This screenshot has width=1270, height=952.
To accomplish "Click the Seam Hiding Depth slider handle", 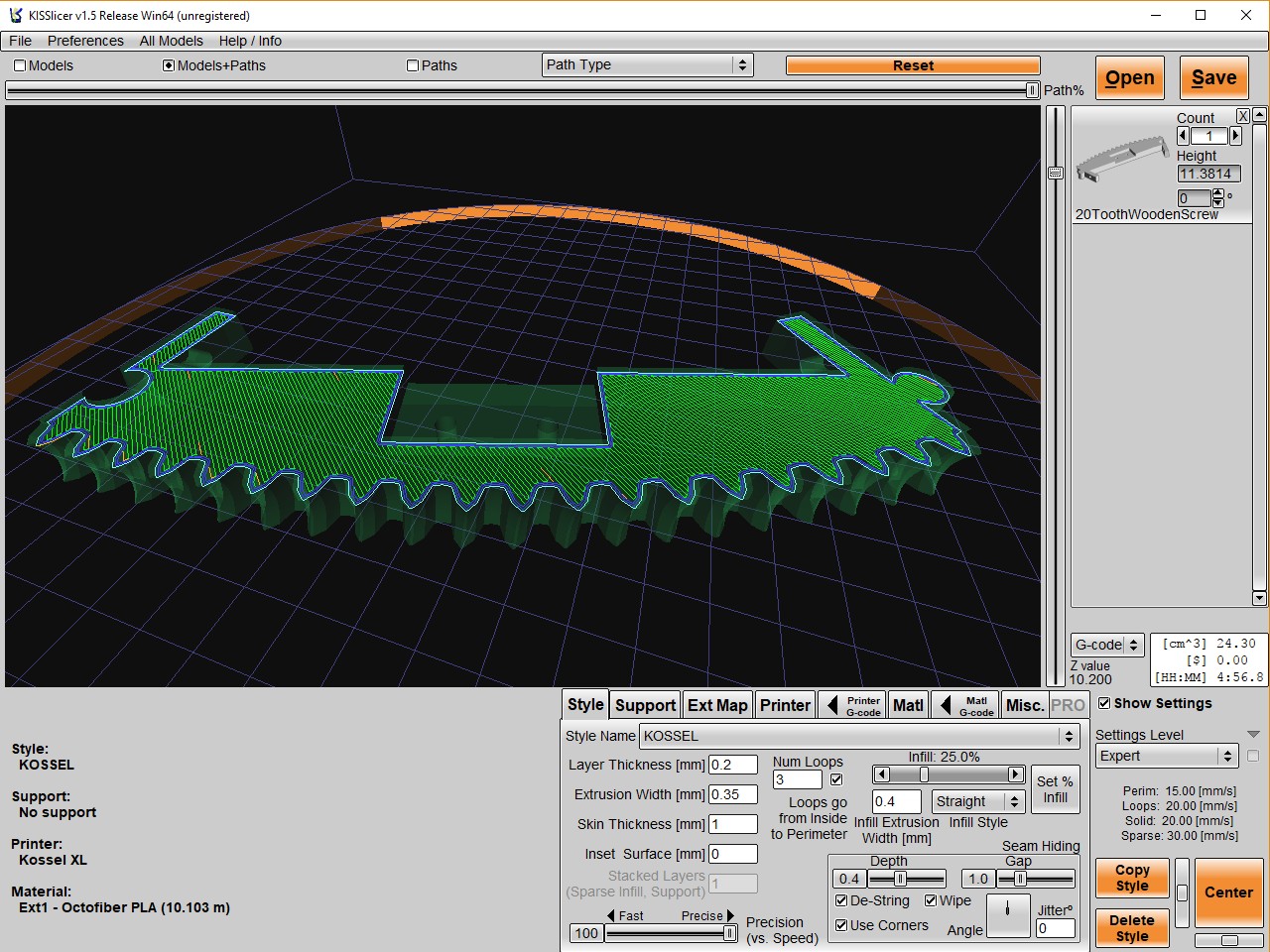I will pos(900,879).
